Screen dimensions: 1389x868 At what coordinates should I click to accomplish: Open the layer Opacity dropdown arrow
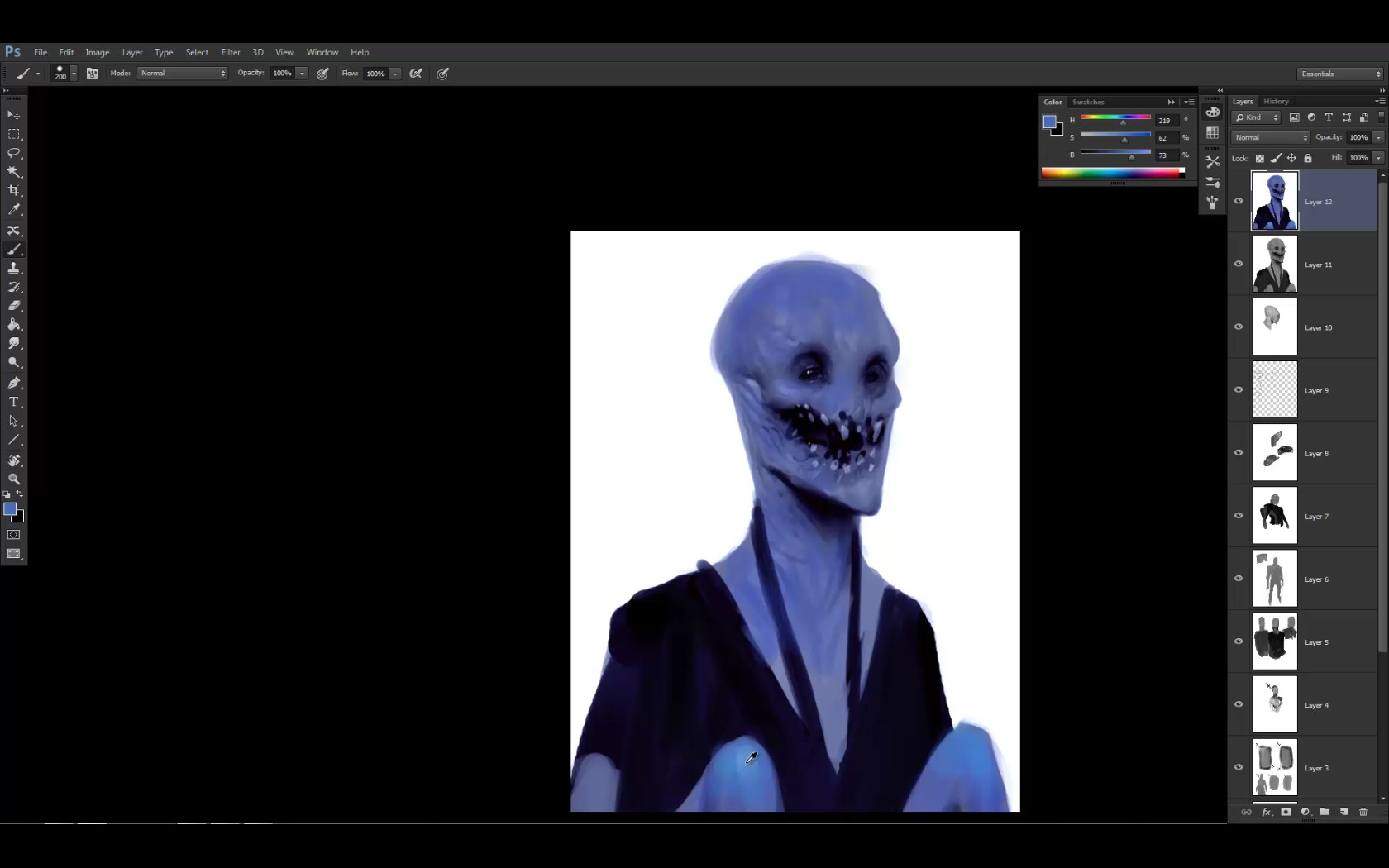1378,137
